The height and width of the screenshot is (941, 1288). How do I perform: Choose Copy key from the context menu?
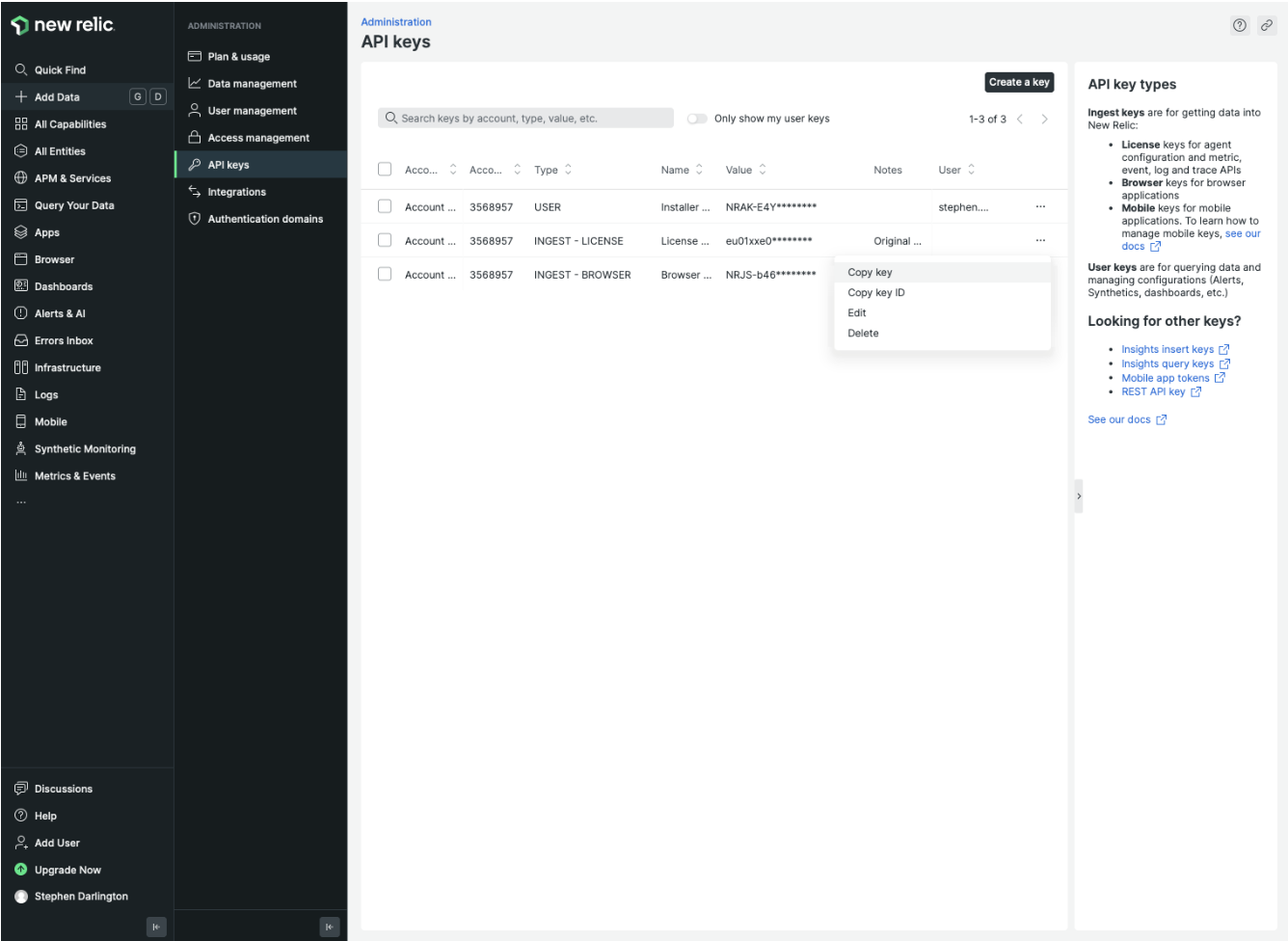pyautogui.click(x=942, y=272)
